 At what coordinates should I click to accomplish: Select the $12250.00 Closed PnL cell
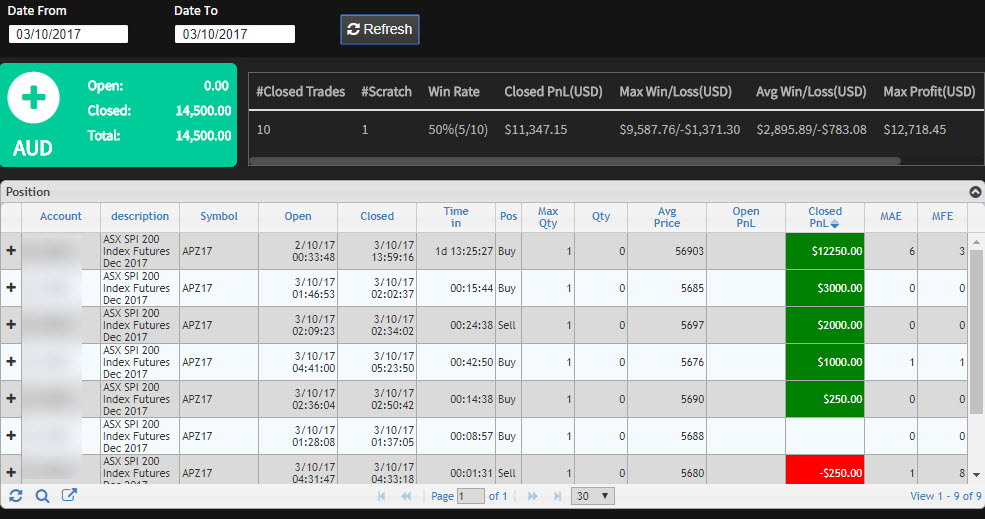click(825, 251)
